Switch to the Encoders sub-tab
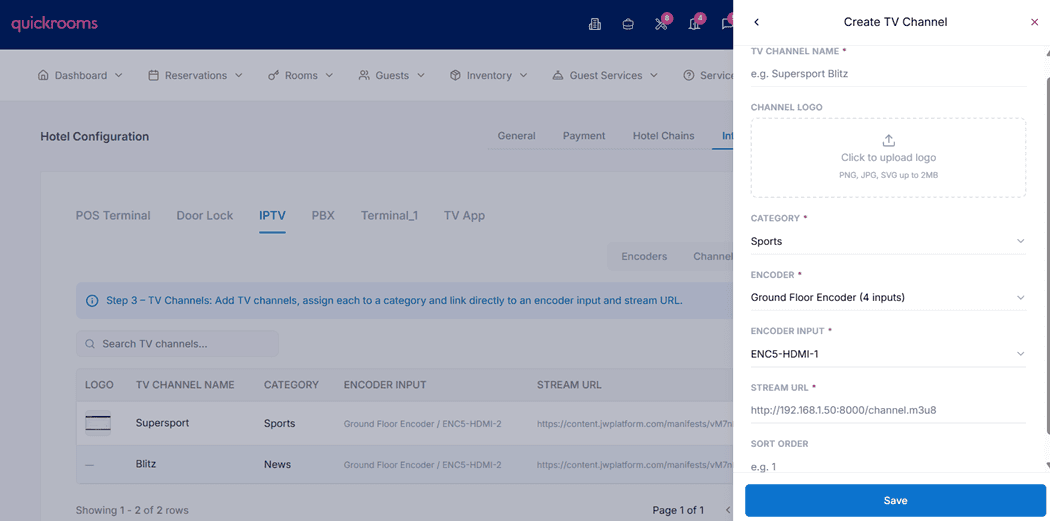Image resolution: width=1050 pixels, height=521 pixels. (644, 256)
